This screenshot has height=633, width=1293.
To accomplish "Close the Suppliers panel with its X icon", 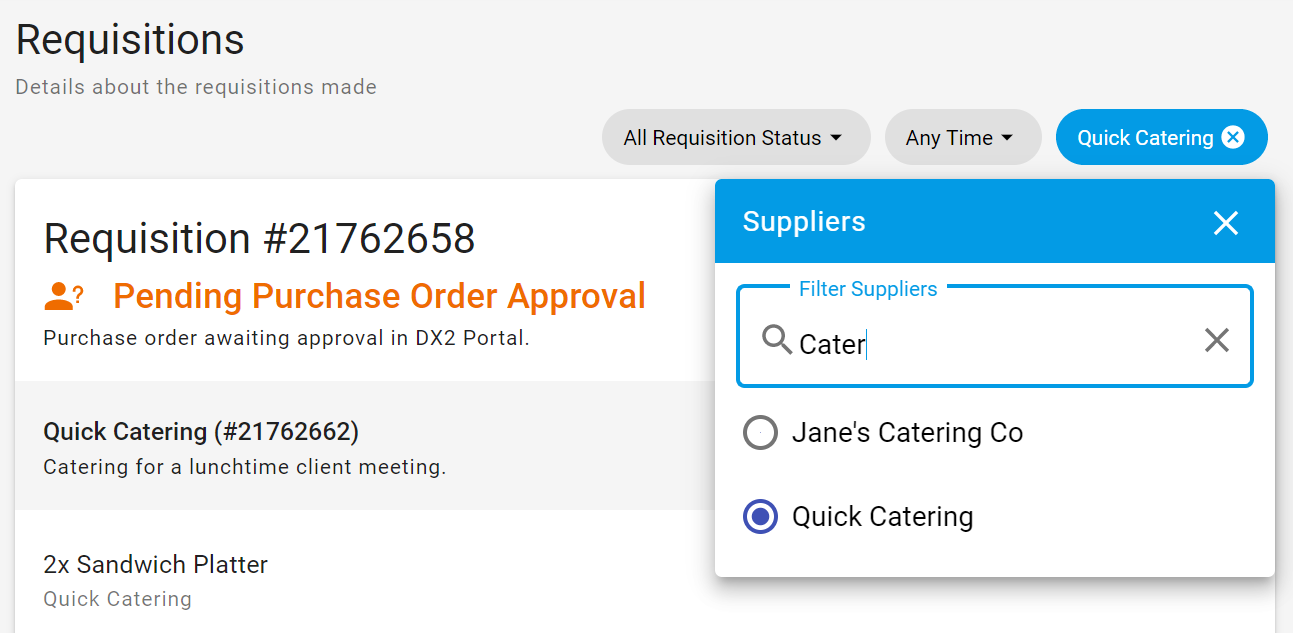I will 1225,223.
